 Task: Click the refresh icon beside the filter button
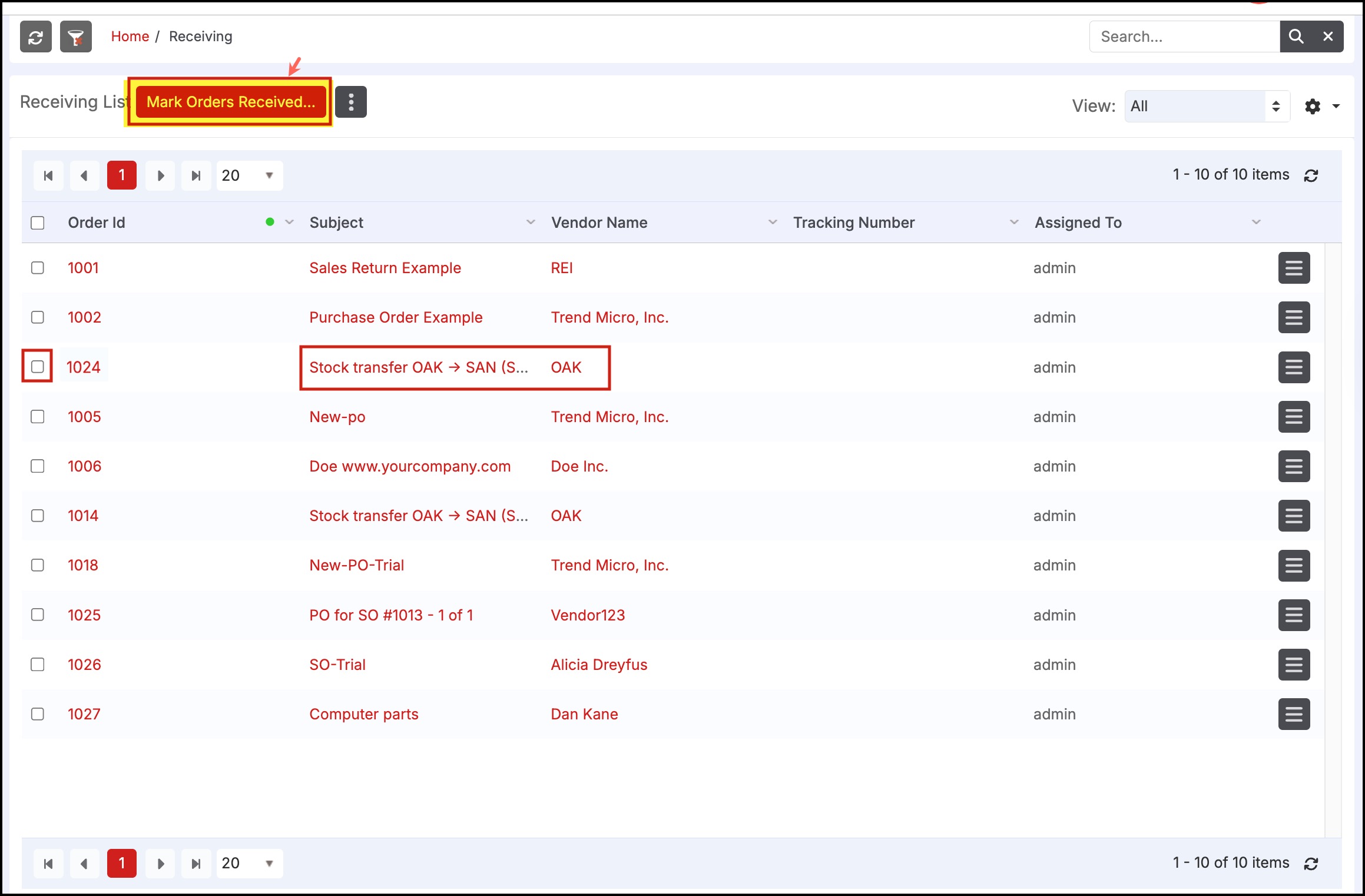pos(36,36)
